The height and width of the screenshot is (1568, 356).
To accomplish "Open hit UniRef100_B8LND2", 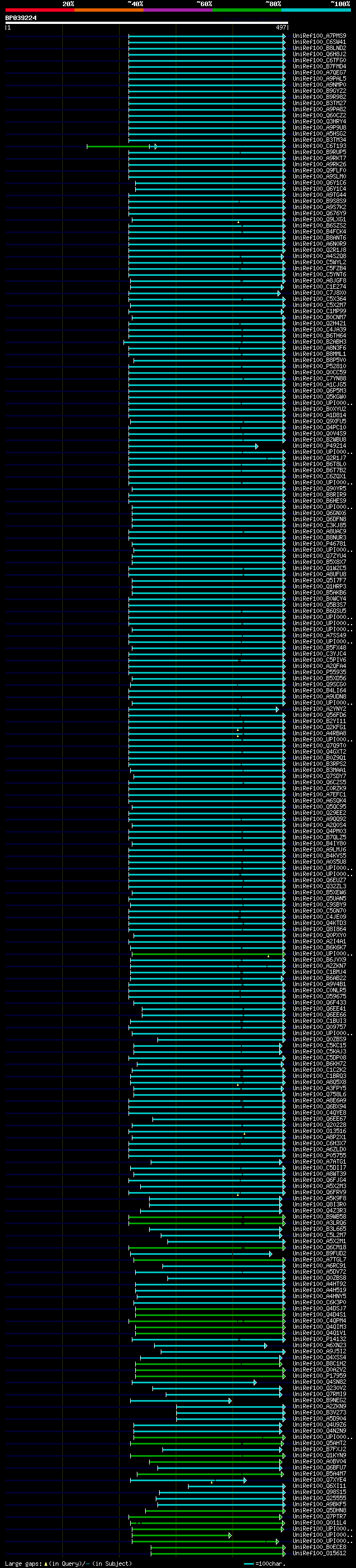I will pos(319,48).
